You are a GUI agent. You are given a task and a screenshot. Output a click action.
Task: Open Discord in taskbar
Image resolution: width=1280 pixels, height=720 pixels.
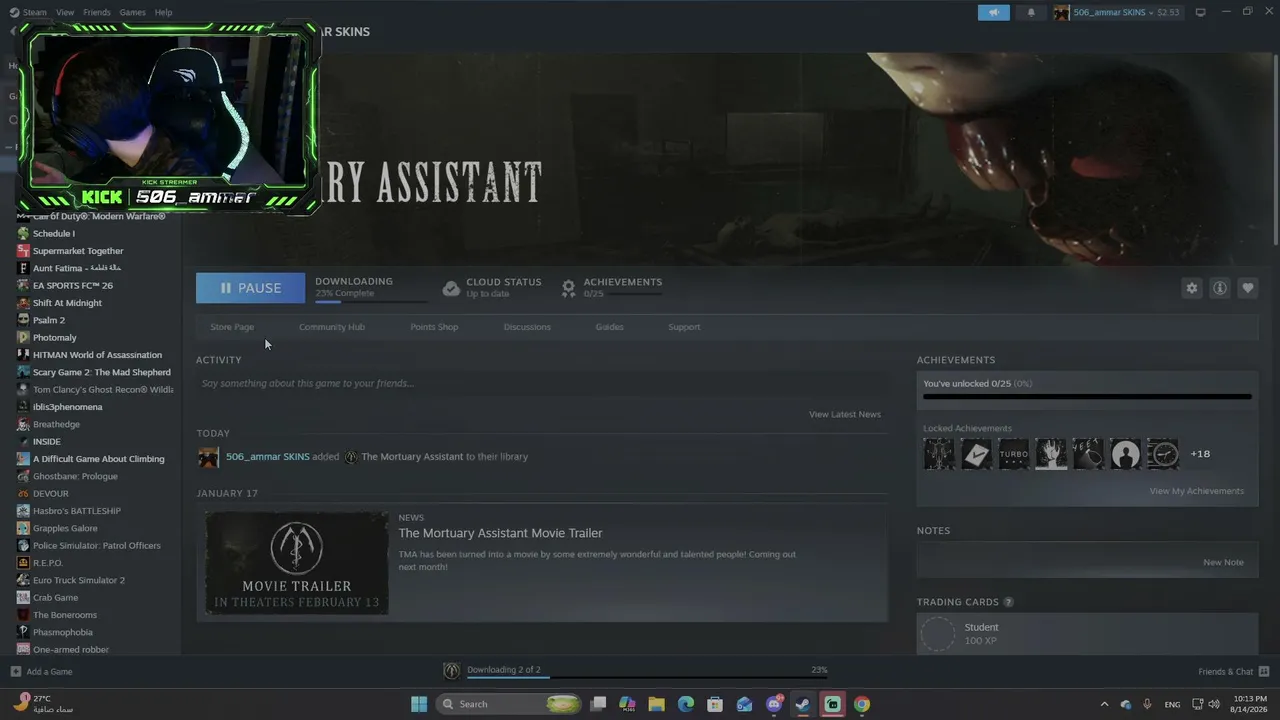[x=774, y=704]
